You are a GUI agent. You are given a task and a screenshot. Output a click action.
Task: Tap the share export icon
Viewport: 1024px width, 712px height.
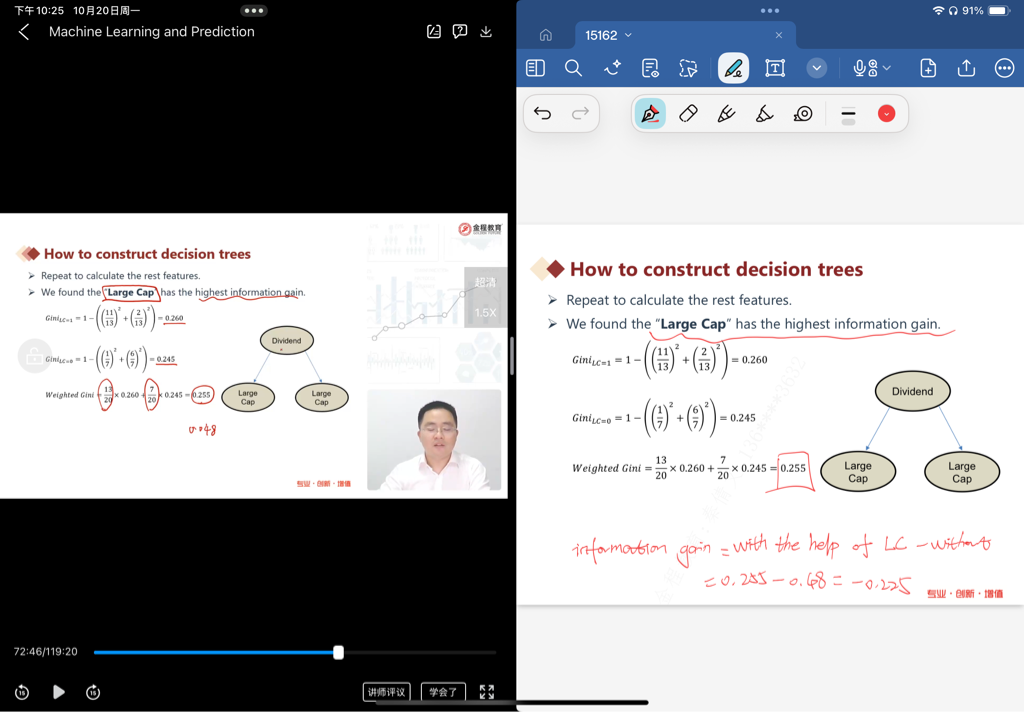point(966,68)
